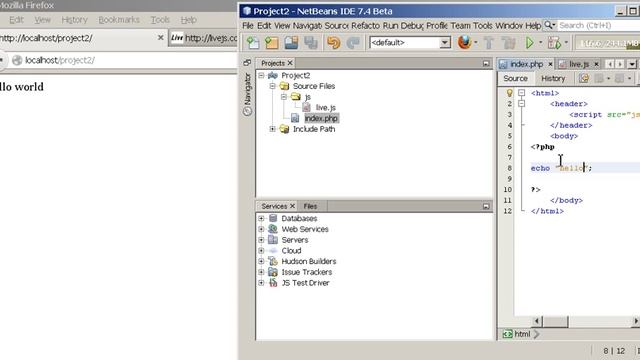Click the Clean and Build icon
The width and height of the screenshot is (640, 360).
point(508,42)
